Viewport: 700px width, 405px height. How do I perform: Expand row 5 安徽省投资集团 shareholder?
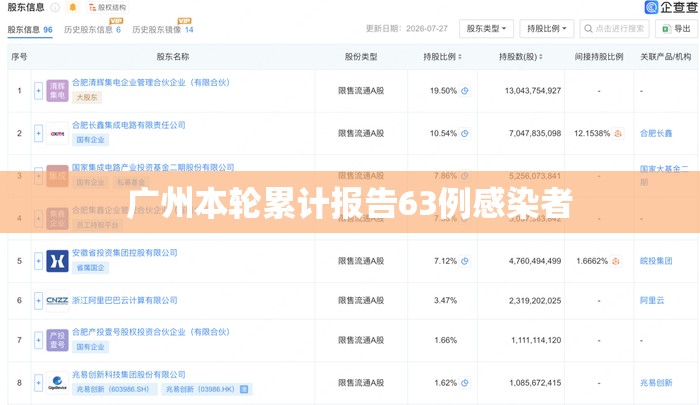pos(38,261)
